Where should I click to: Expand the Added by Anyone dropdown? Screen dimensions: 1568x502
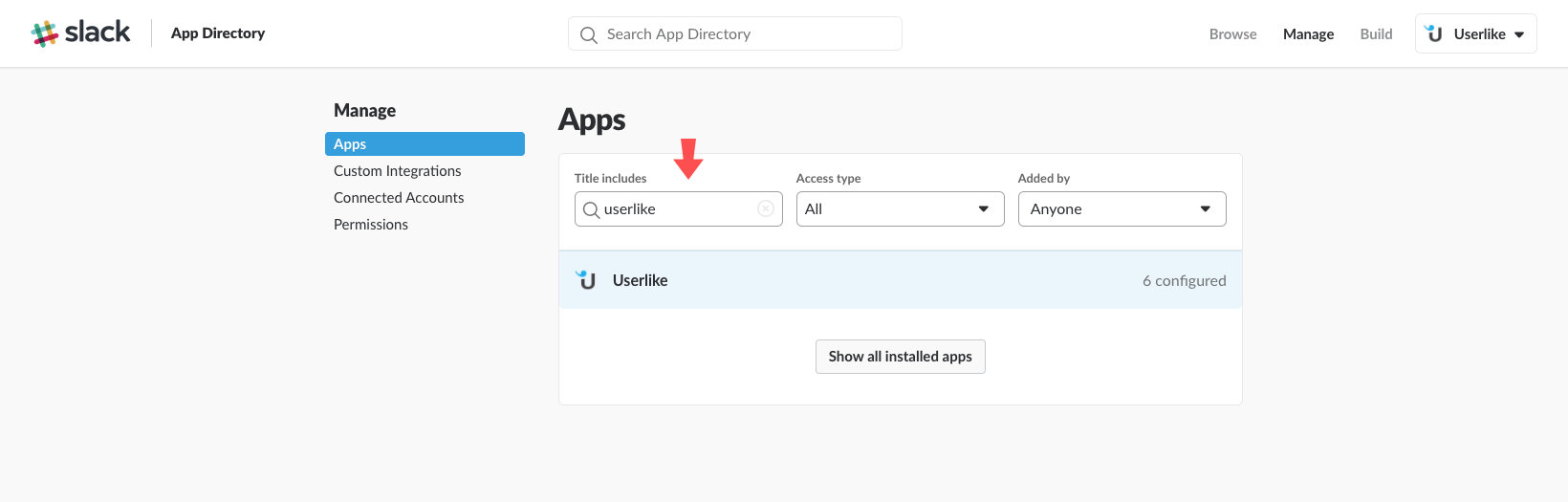[x=1122, y=208]
